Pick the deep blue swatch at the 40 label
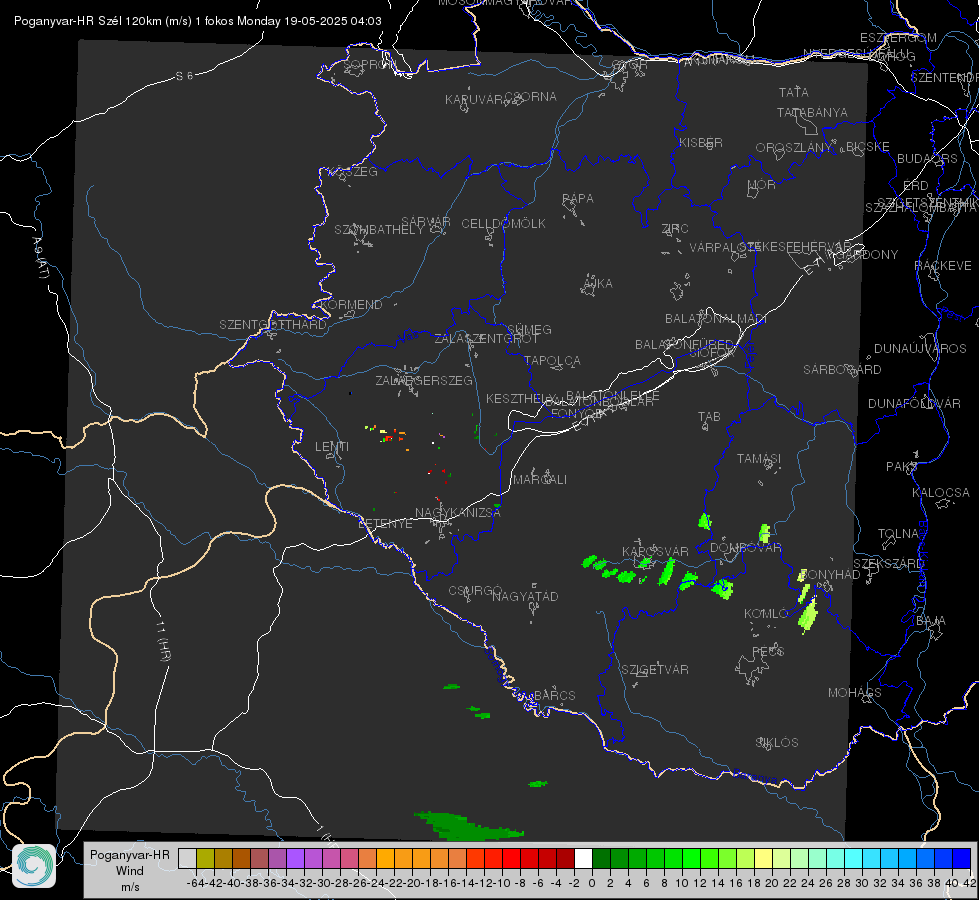The image size is (979, 900). tap(962, 858)
